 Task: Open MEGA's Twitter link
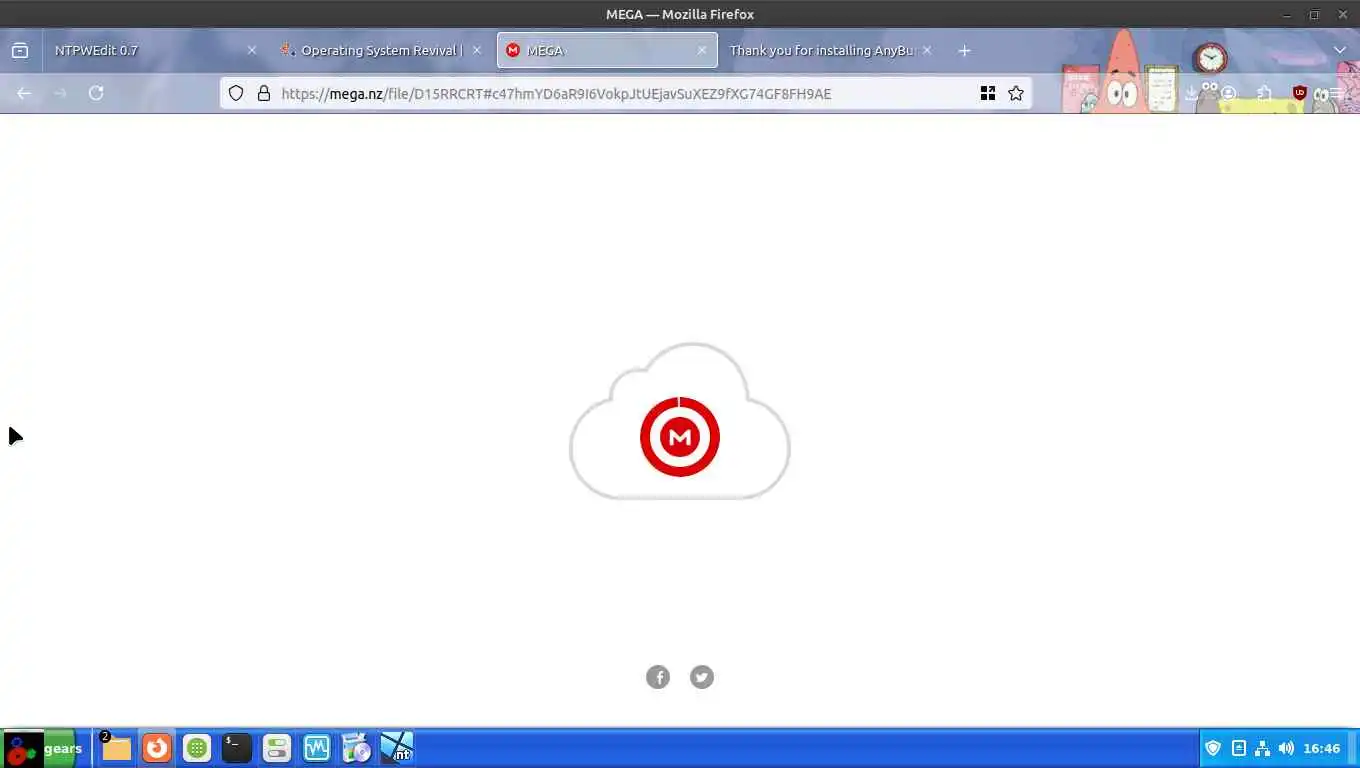[x=702, y=677]
